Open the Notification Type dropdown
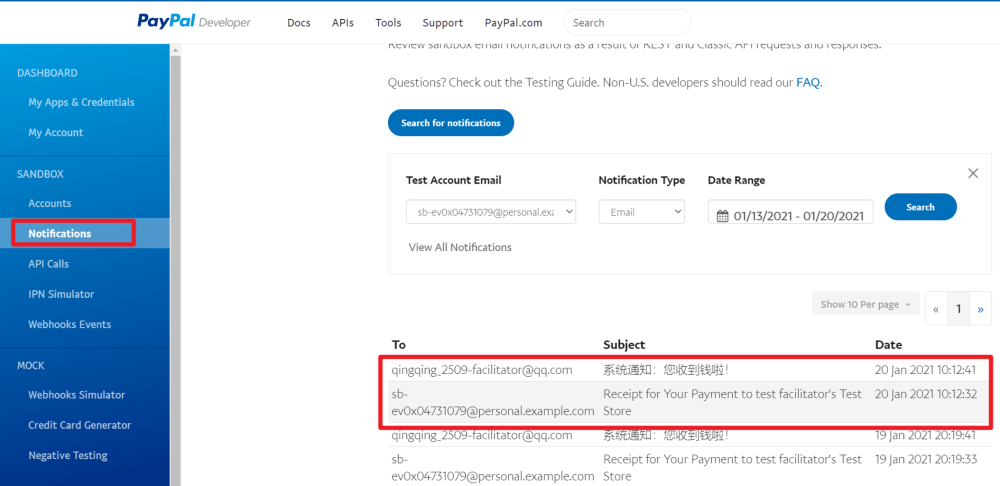1000x486 pixels. [x=642, y=212]
